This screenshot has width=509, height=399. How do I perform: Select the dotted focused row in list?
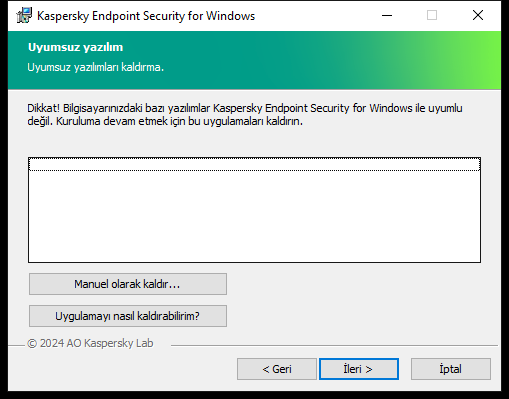coord(254,164)
